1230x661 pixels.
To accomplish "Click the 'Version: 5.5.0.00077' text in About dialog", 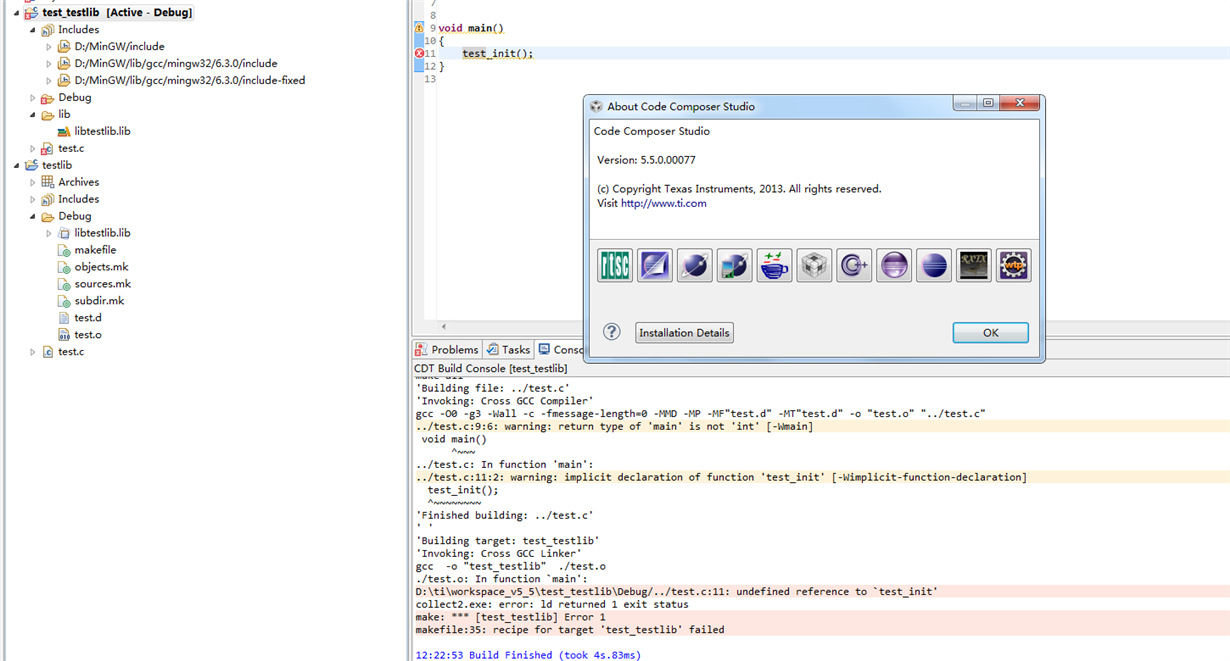I will [646, 160].
